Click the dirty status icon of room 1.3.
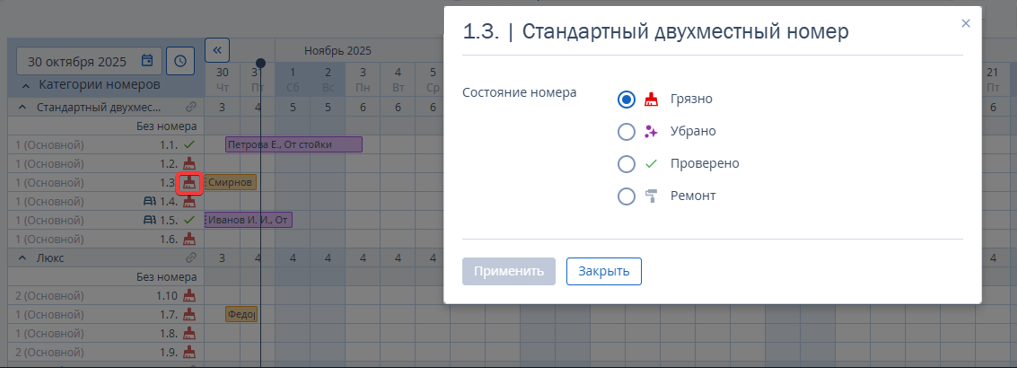1017x368 pixels. point(189,183)
